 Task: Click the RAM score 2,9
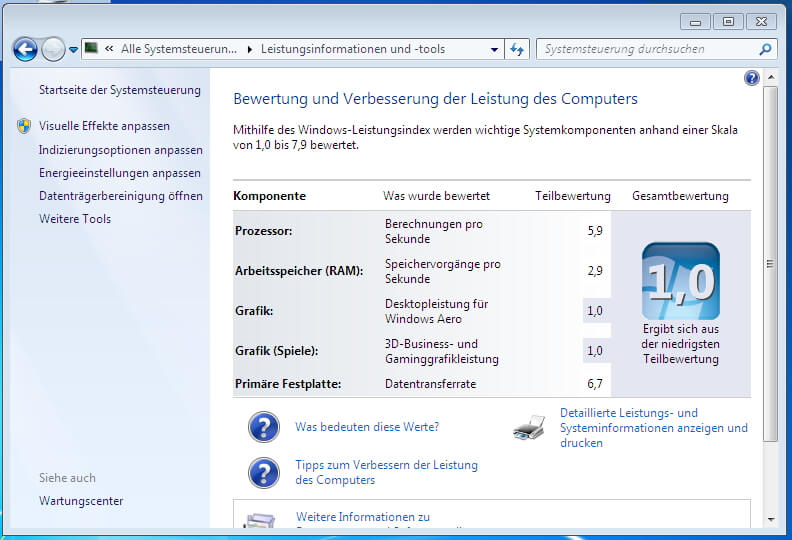pos(595,271)
